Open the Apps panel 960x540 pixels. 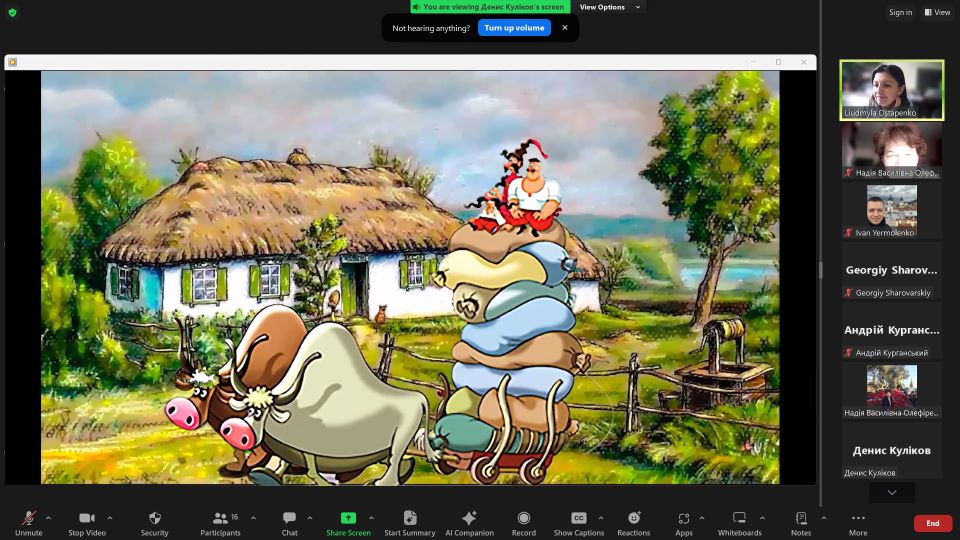pos(684,523)
